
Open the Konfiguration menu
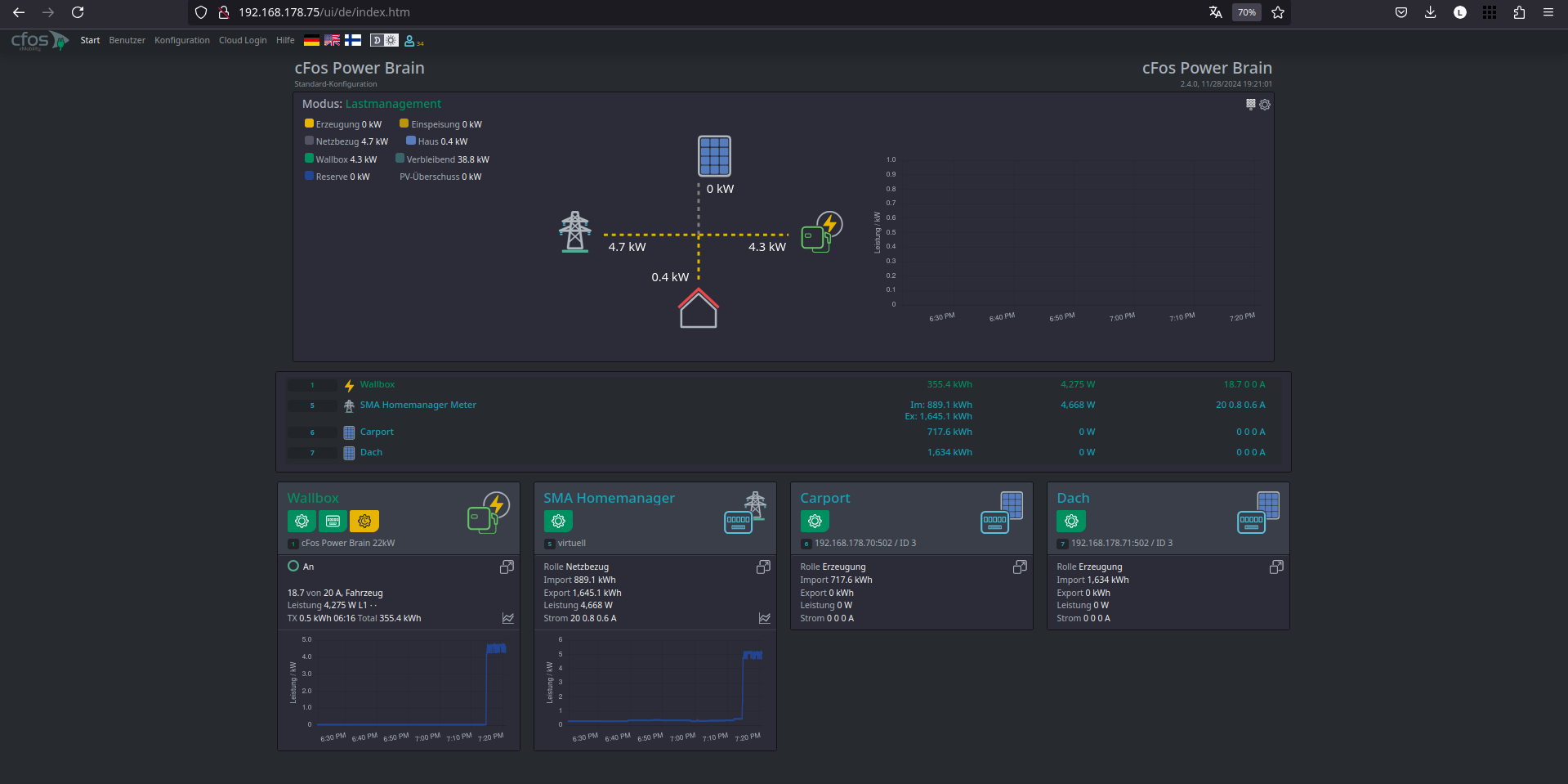[x=182, y=40]
